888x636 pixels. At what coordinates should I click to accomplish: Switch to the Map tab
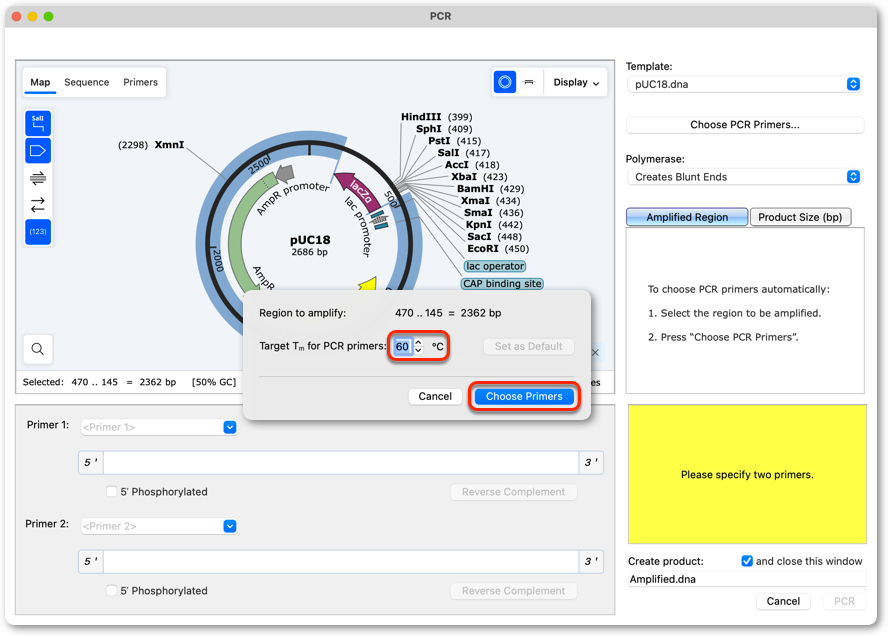[40, 82]
